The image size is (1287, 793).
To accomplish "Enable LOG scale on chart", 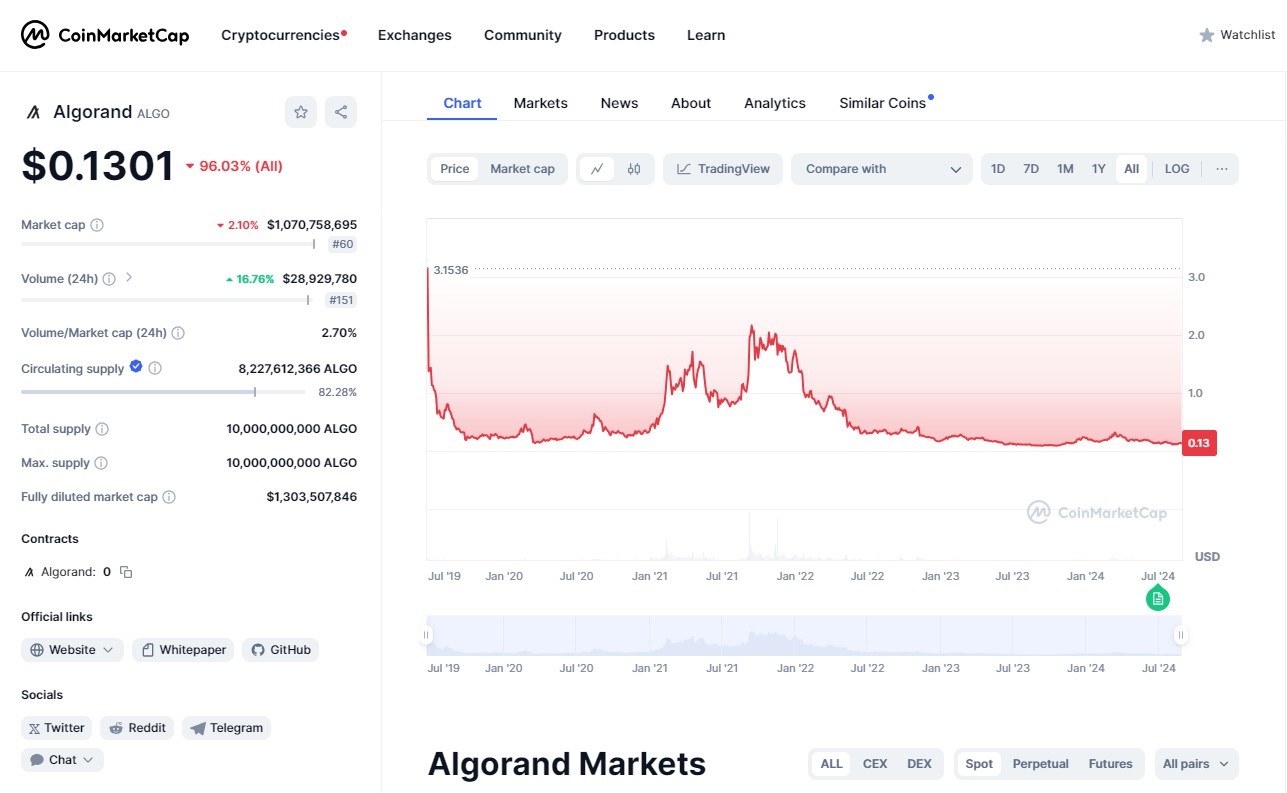I will (x=1177, y=169).
